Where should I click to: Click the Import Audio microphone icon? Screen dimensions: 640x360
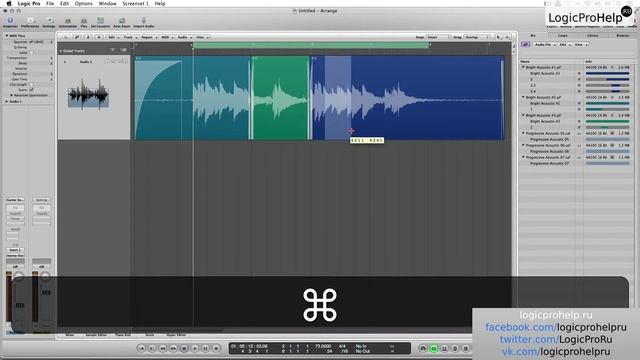[x=144, y=22]
